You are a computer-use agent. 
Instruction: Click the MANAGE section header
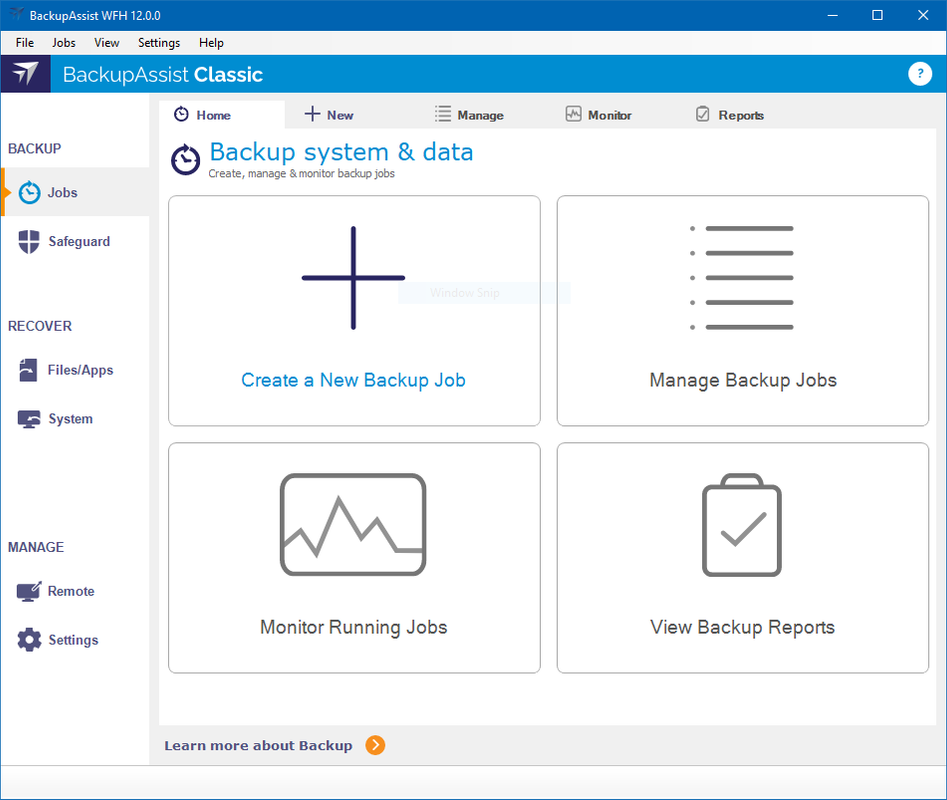click(36, 547)
